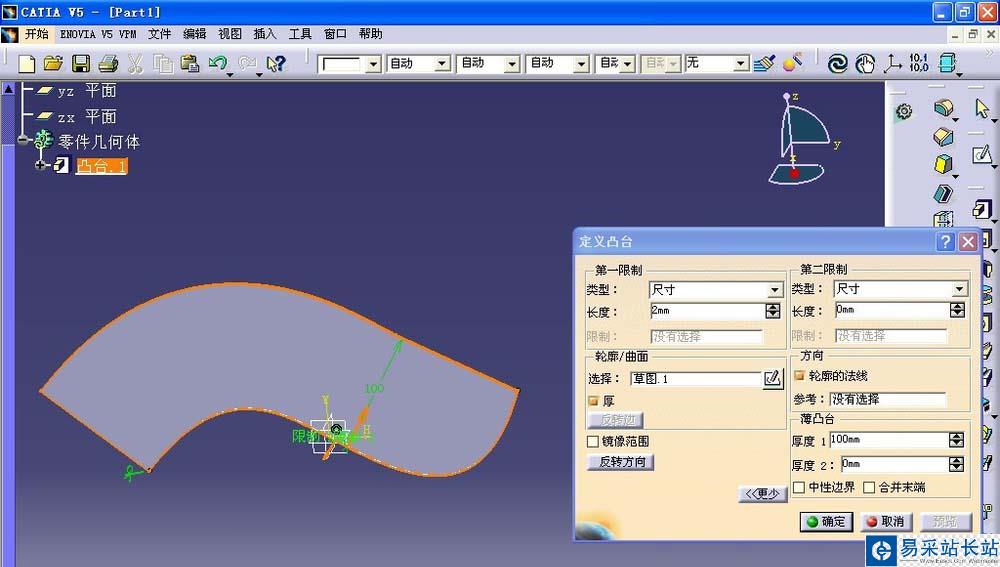This screenshot has width=1000, height=567.
Task: Select the Shell tool icon
Action: [x=943, y=193]
